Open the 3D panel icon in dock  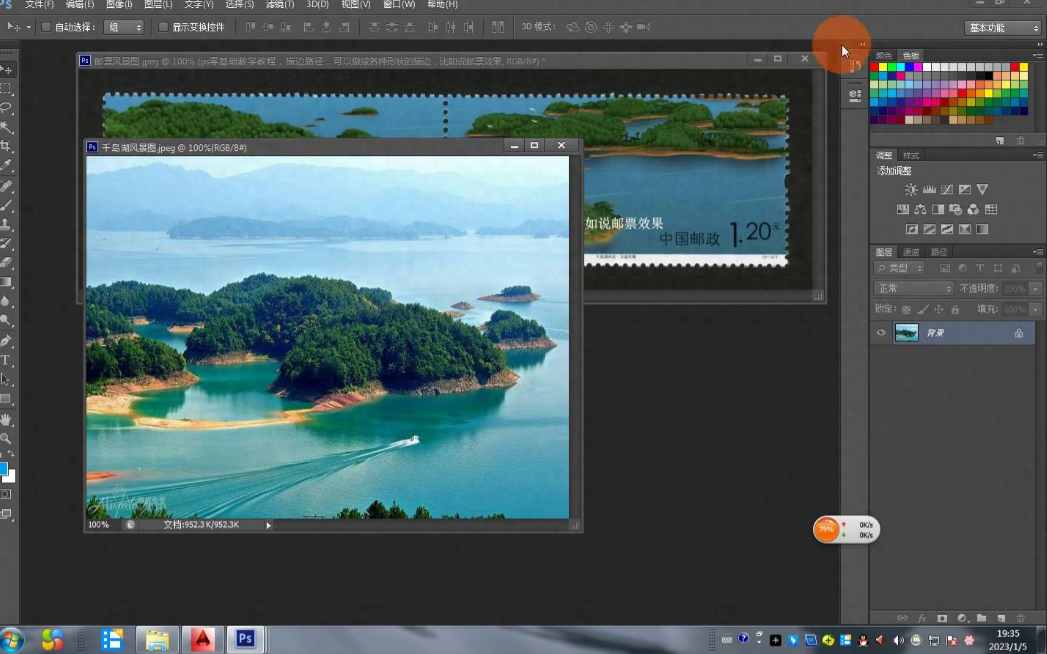coord(855,95)
